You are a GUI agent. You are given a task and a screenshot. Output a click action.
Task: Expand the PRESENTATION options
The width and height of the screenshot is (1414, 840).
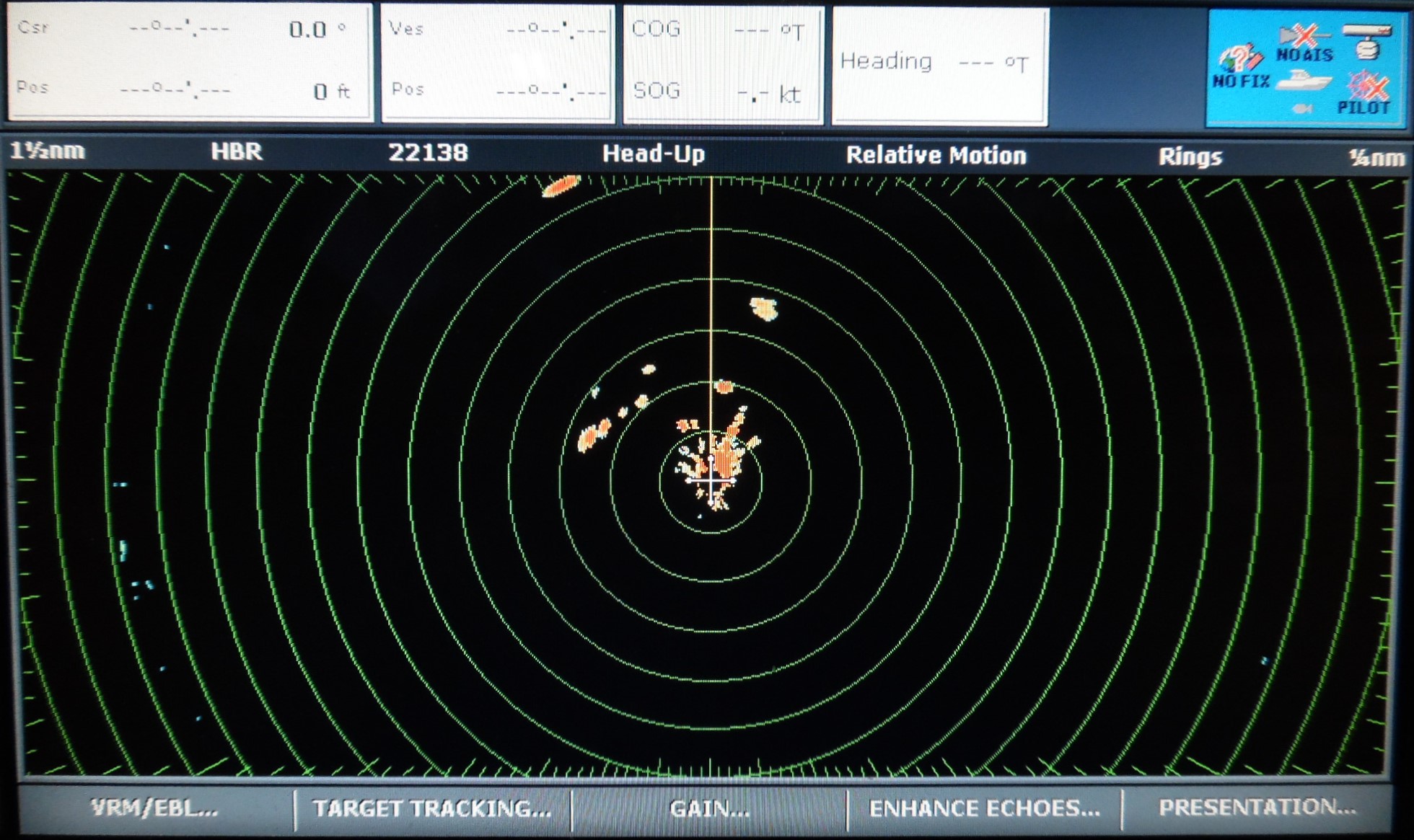pyautogui.click(x=1257, y=808)
